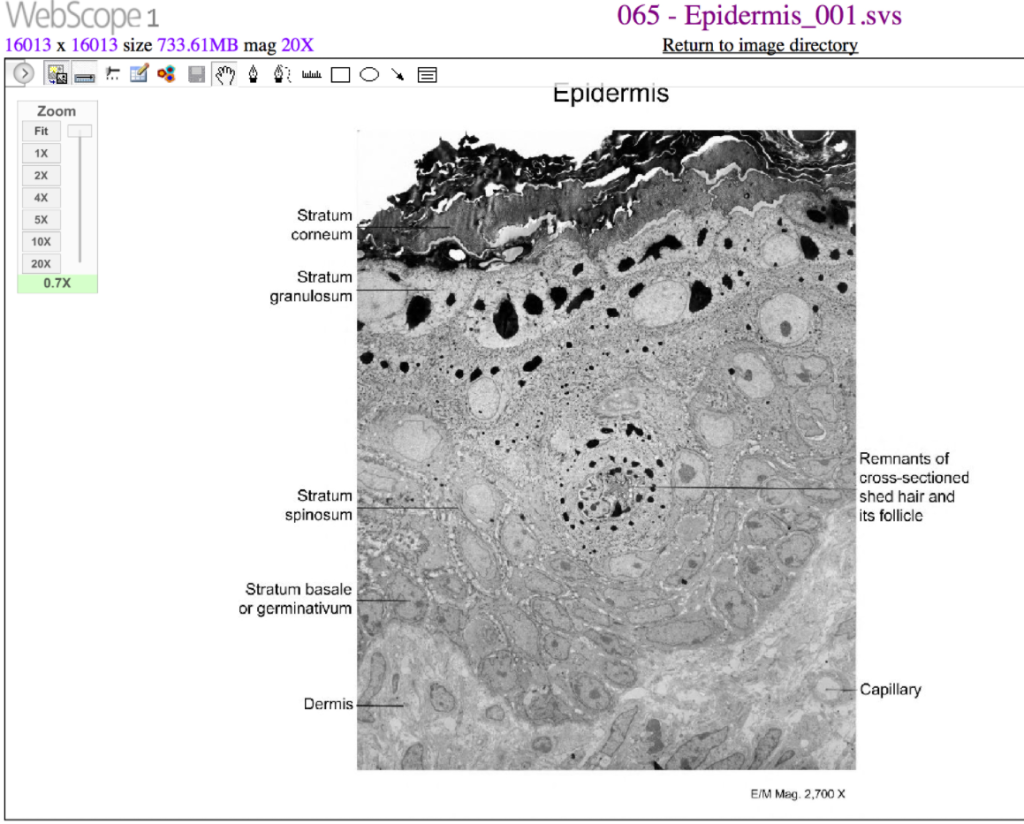
Task: Click the grayed-out save floppy disk icon
Action: [x=196, y=74]
